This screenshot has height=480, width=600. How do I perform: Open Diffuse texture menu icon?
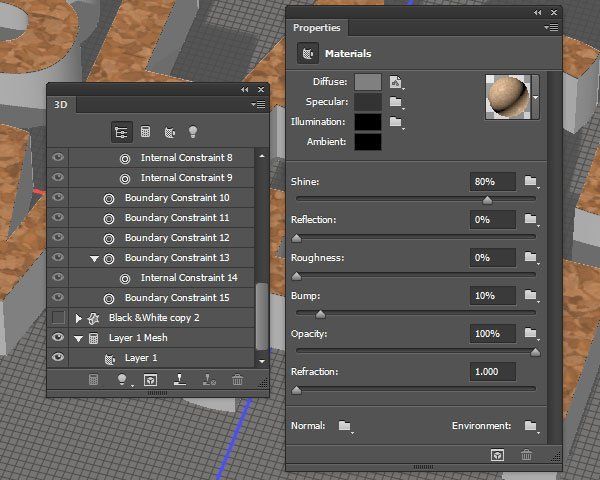pyautogui.click(x=396, y=82)
